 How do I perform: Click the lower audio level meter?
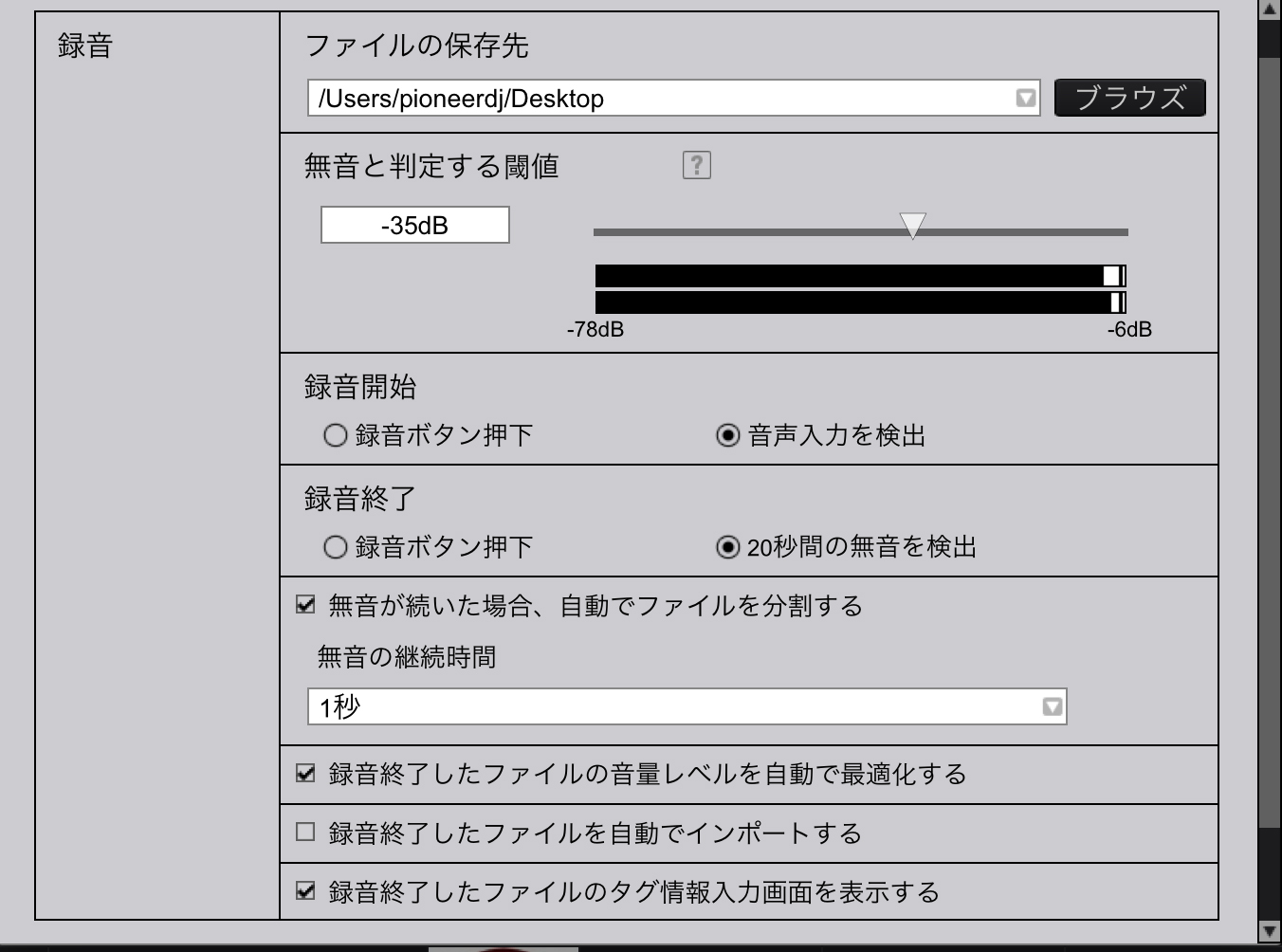pos(859,302)
